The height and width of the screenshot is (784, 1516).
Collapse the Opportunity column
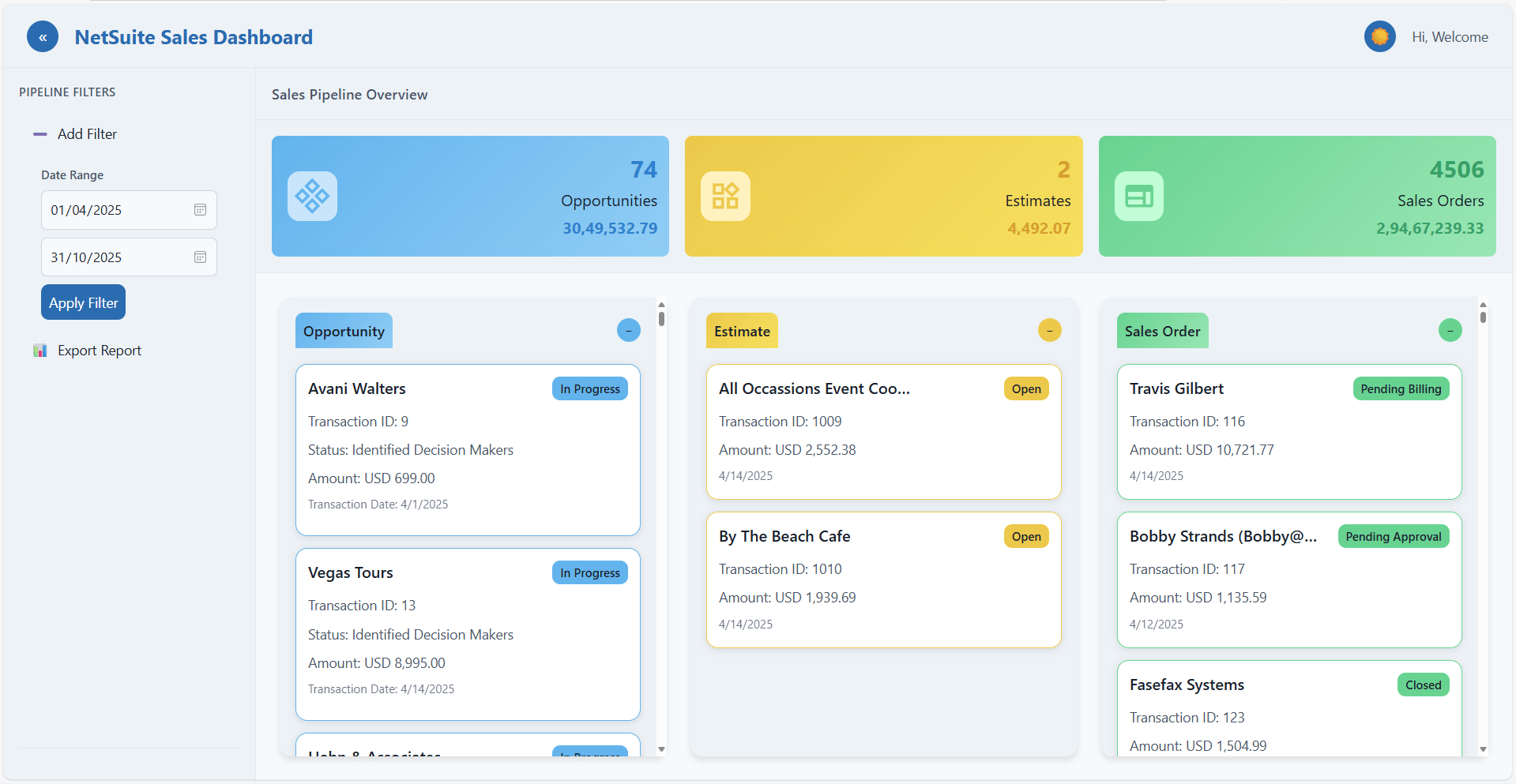[629, 330]
